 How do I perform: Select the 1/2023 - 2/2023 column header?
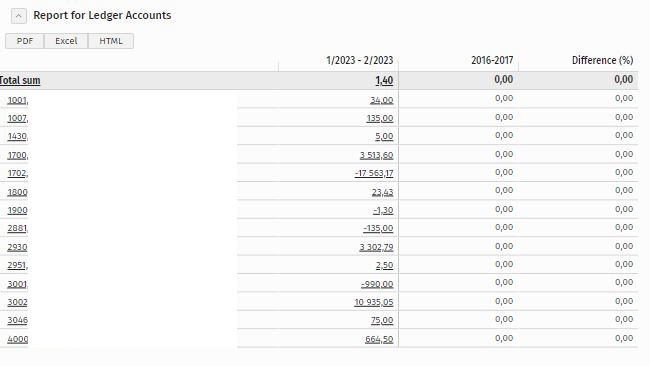pyautogui.click(x=359, y=61)
